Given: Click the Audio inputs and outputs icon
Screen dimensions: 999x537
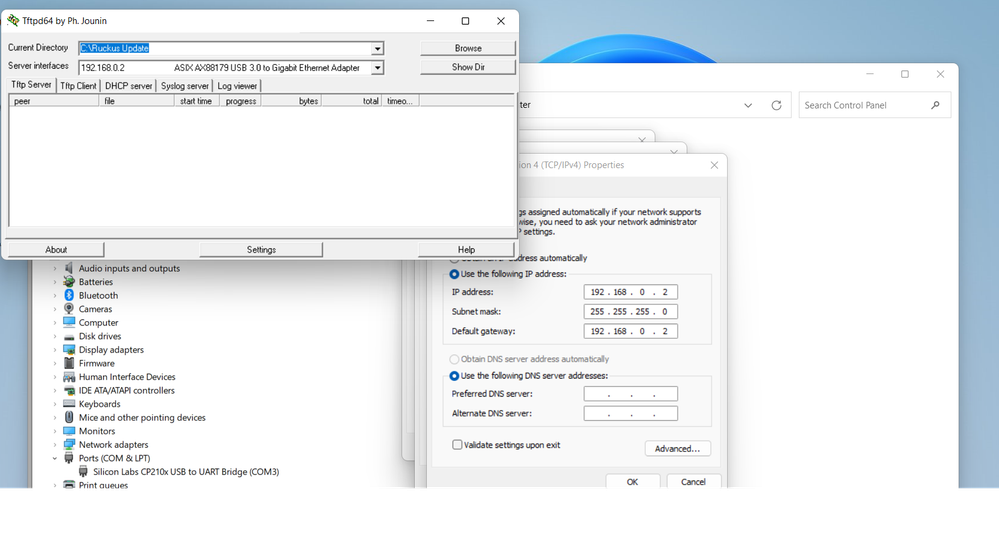Looking at the screenshot, I should [69, 269].
